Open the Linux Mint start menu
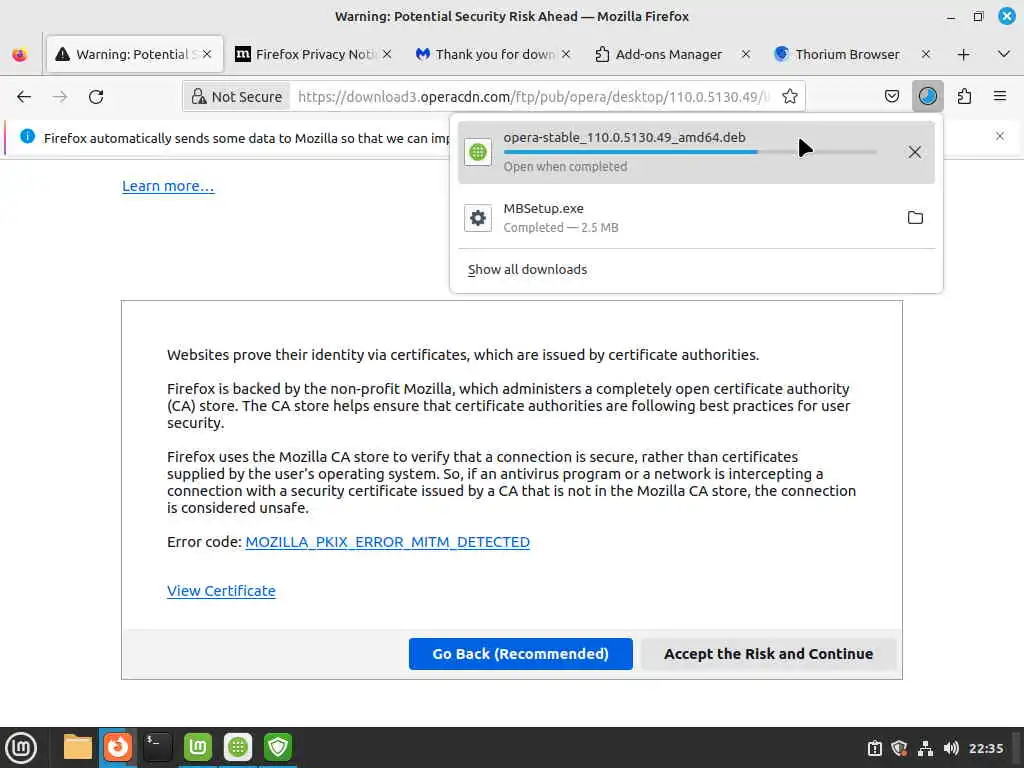The width and height of the screenshot is (1024, 768). 21,748
